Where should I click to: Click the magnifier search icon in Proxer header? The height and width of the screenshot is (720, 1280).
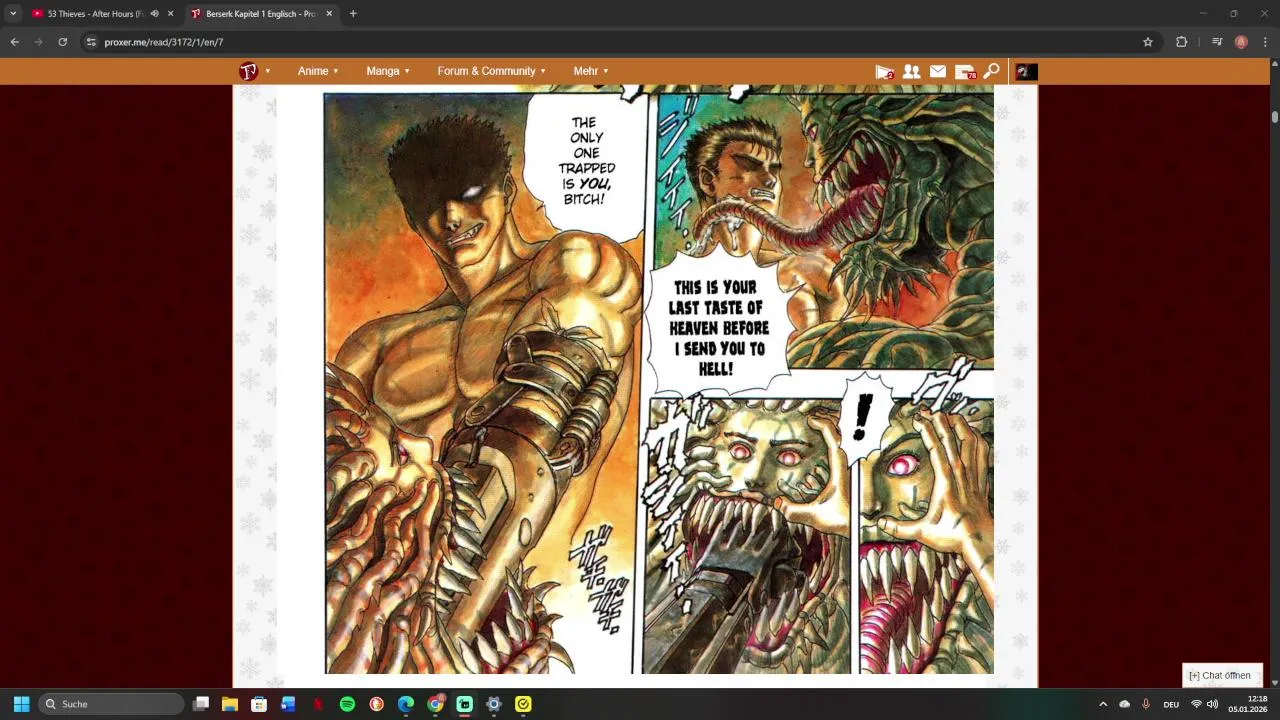[991, 71]
